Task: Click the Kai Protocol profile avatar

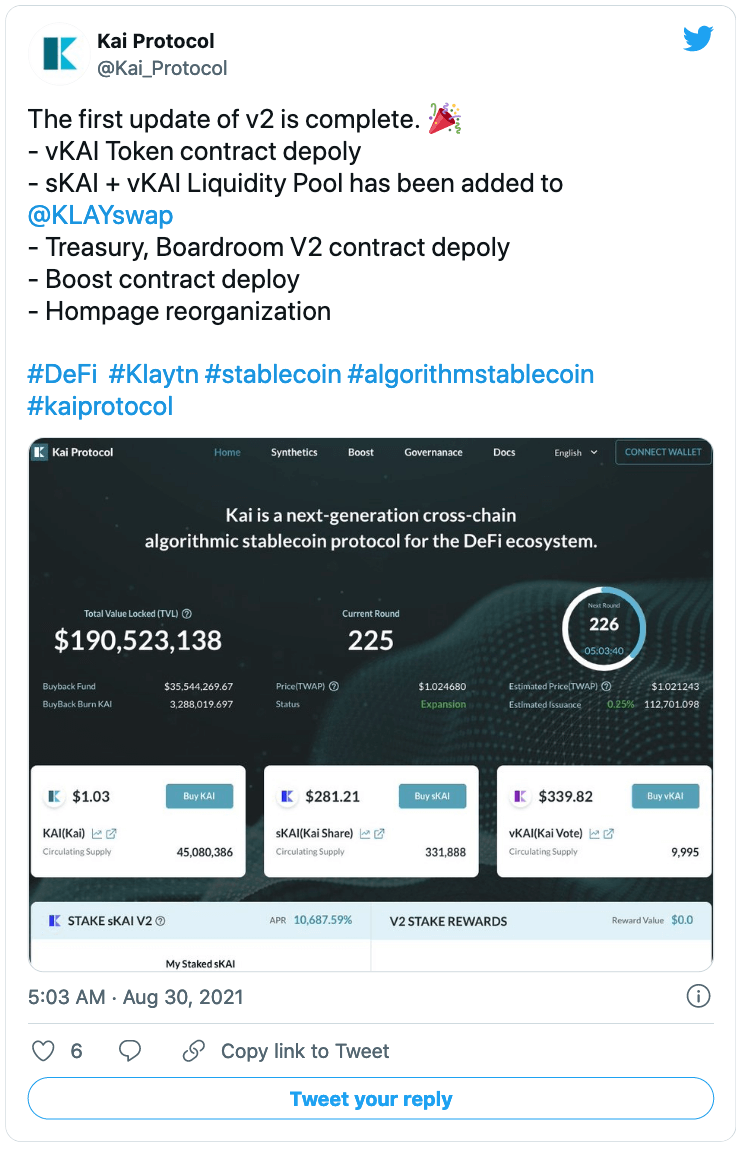Action: click(60, 54)
